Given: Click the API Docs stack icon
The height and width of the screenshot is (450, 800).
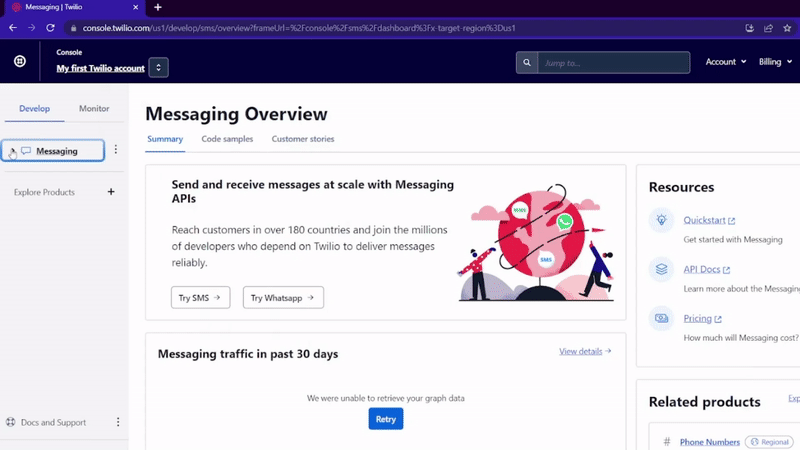Looking at the screenshot, I should (661, 269).
